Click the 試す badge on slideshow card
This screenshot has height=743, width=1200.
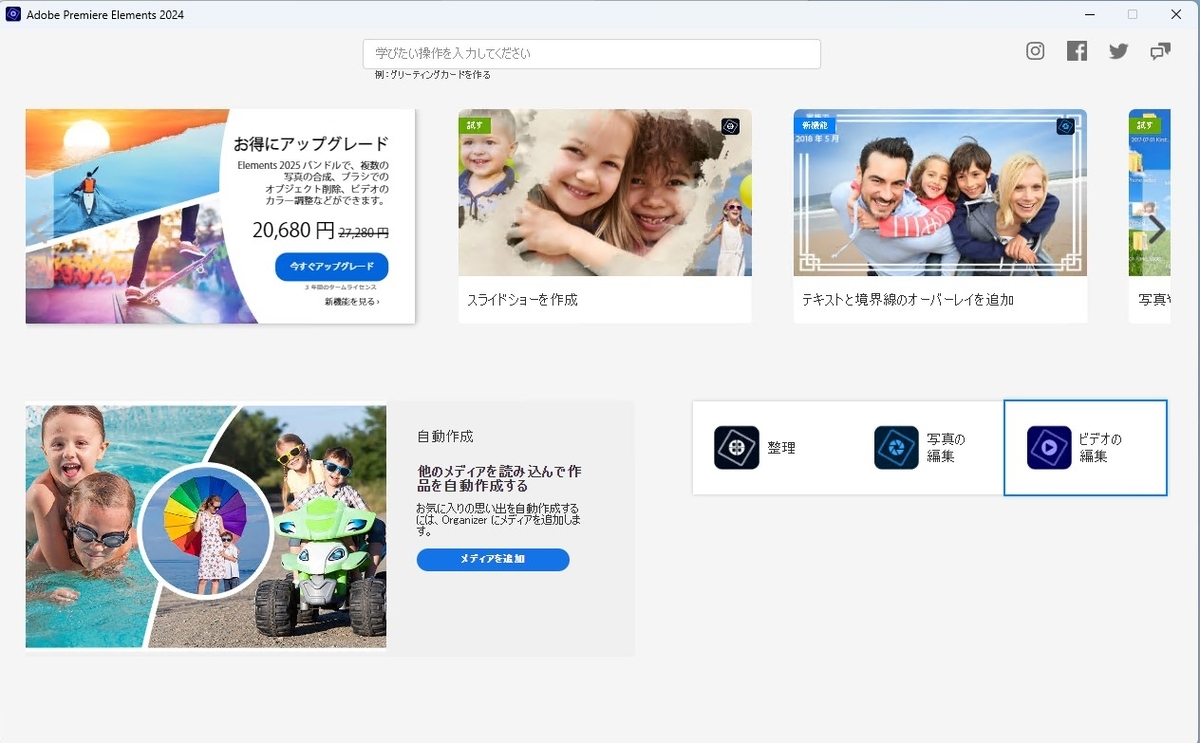pos(474,125)
